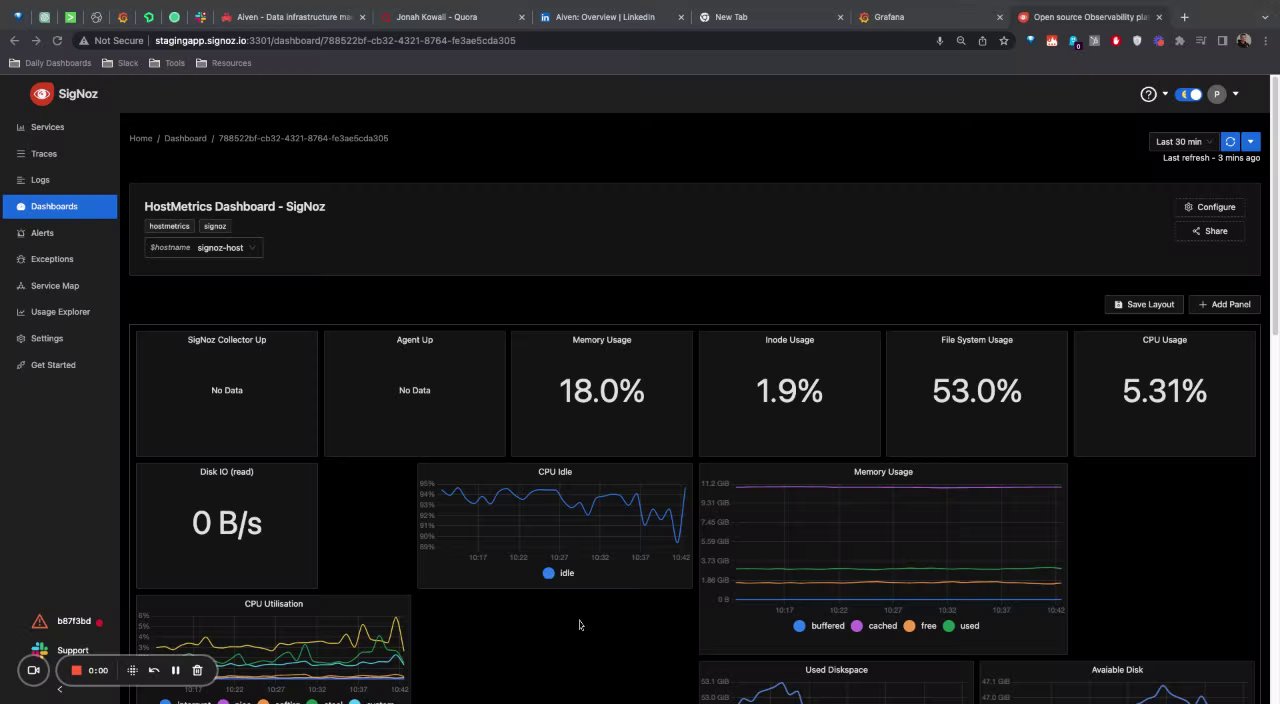Viewport: 1280px width, 704px height.
Task: Click Add Panel button
Action: point(1225,304)
